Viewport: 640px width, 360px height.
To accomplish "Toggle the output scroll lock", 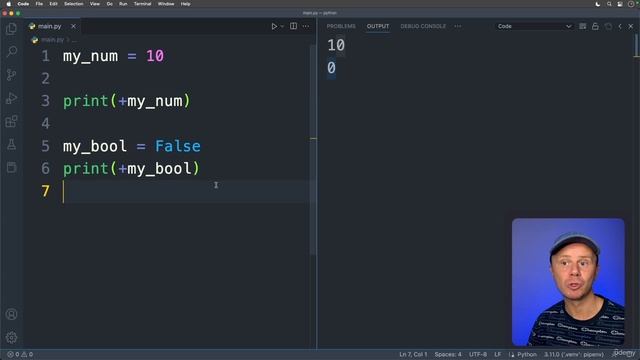I will point(595,26).
